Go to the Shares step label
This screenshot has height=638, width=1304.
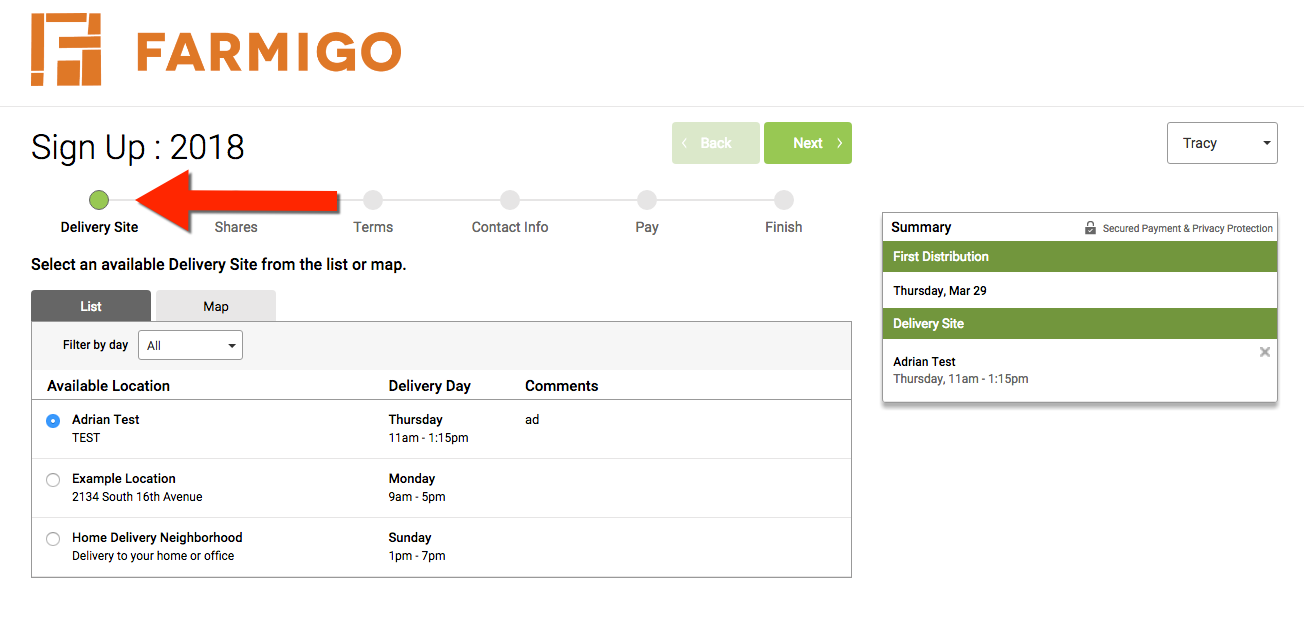pos(236,227)
